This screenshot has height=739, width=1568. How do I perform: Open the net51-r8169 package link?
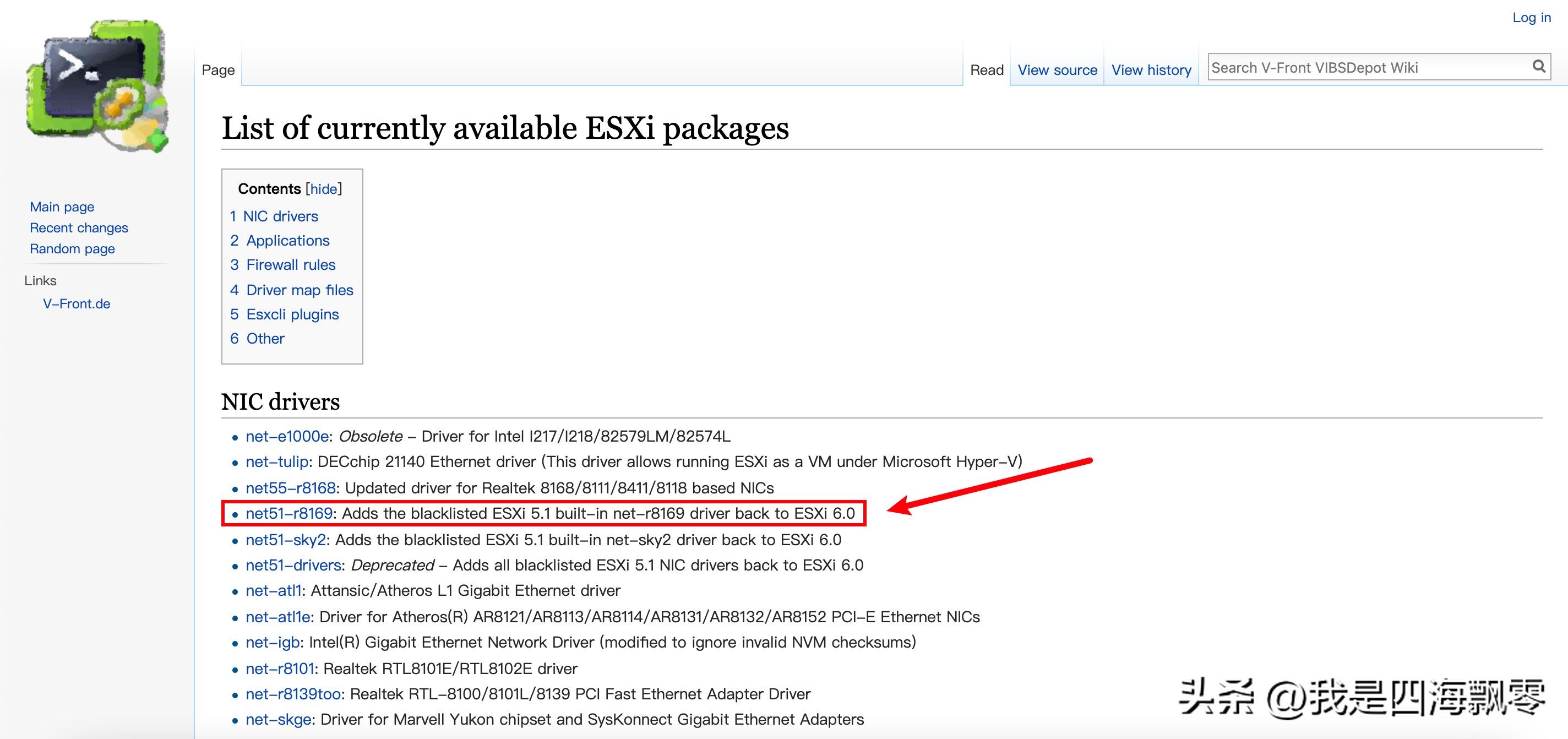pyautogui.click(x=289, y=514)
